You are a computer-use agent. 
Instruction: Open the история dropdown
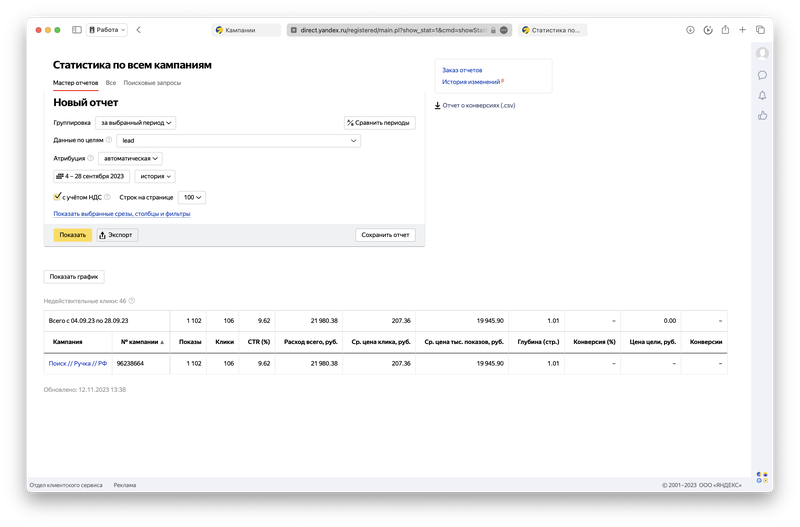tap(155, 177)
